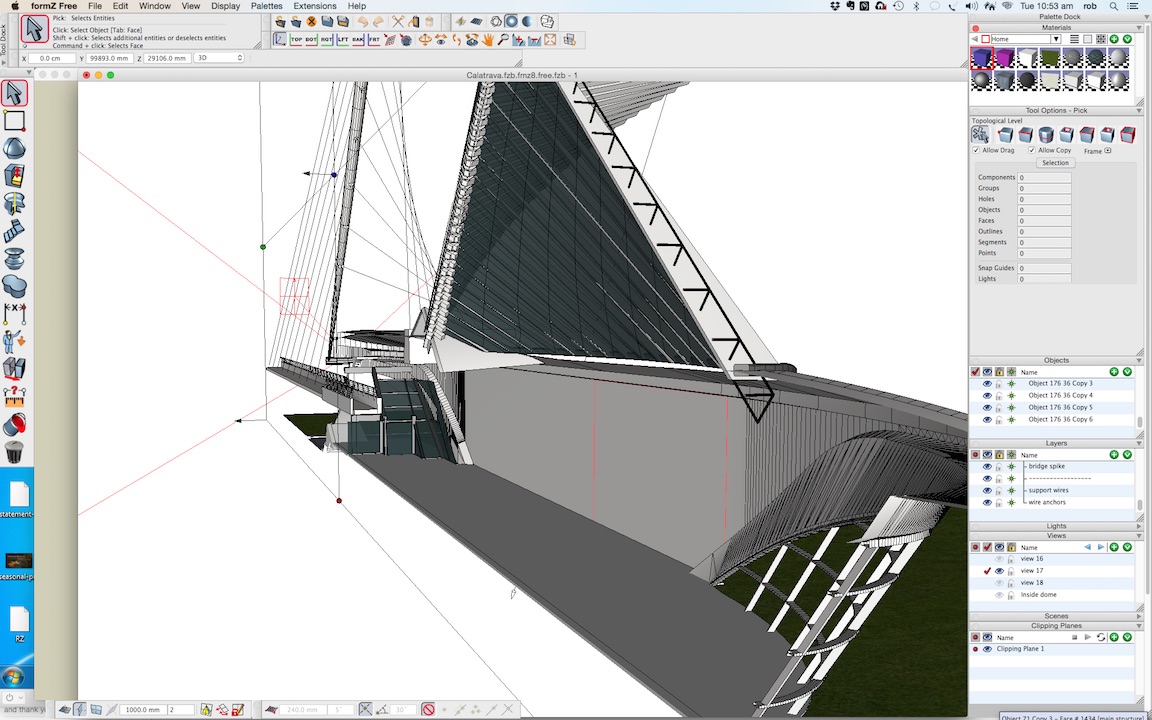Toggle the Allow Copy checkbox
The image size is (1152, 720).
point(1032,150)
